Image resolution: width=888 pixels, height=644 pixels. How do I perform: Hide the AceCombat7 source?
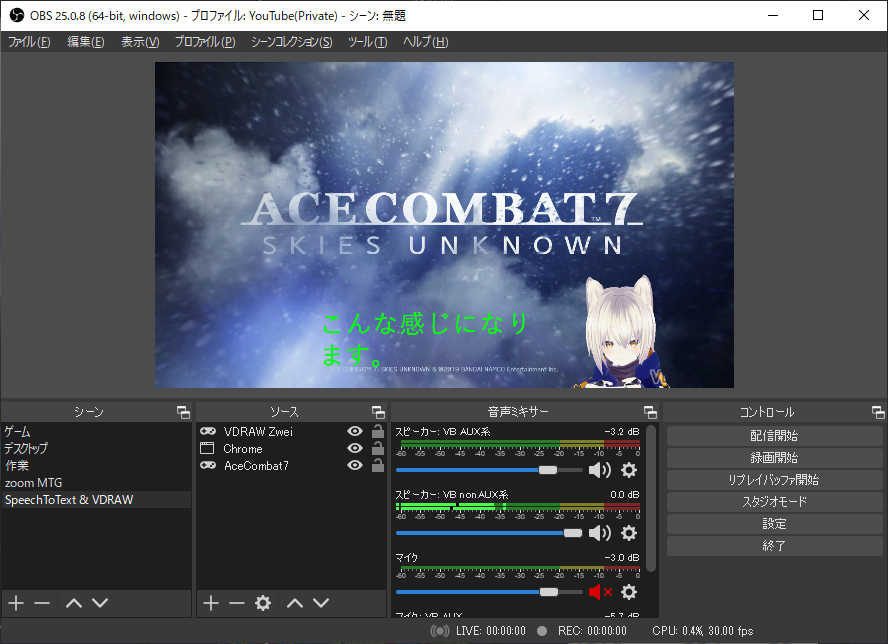click(355, 465)
